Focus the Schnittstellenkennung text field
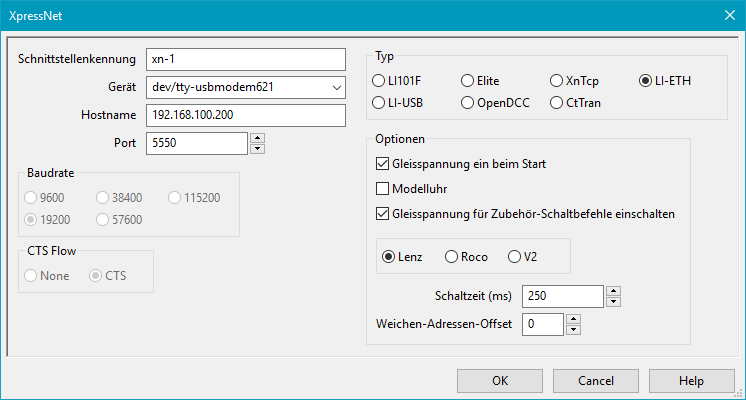Image resolution: width=746 pixels, height=400 pixels. 244,59
